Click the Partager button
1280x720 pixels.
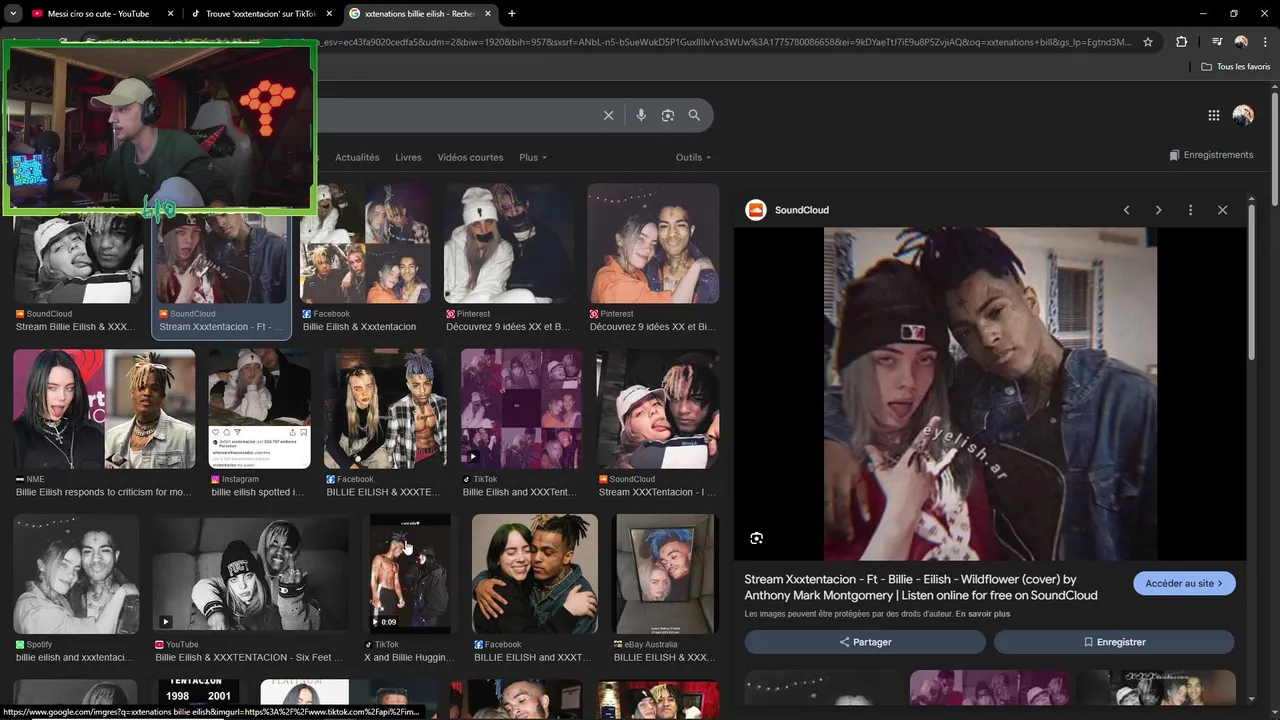point(865,642)
